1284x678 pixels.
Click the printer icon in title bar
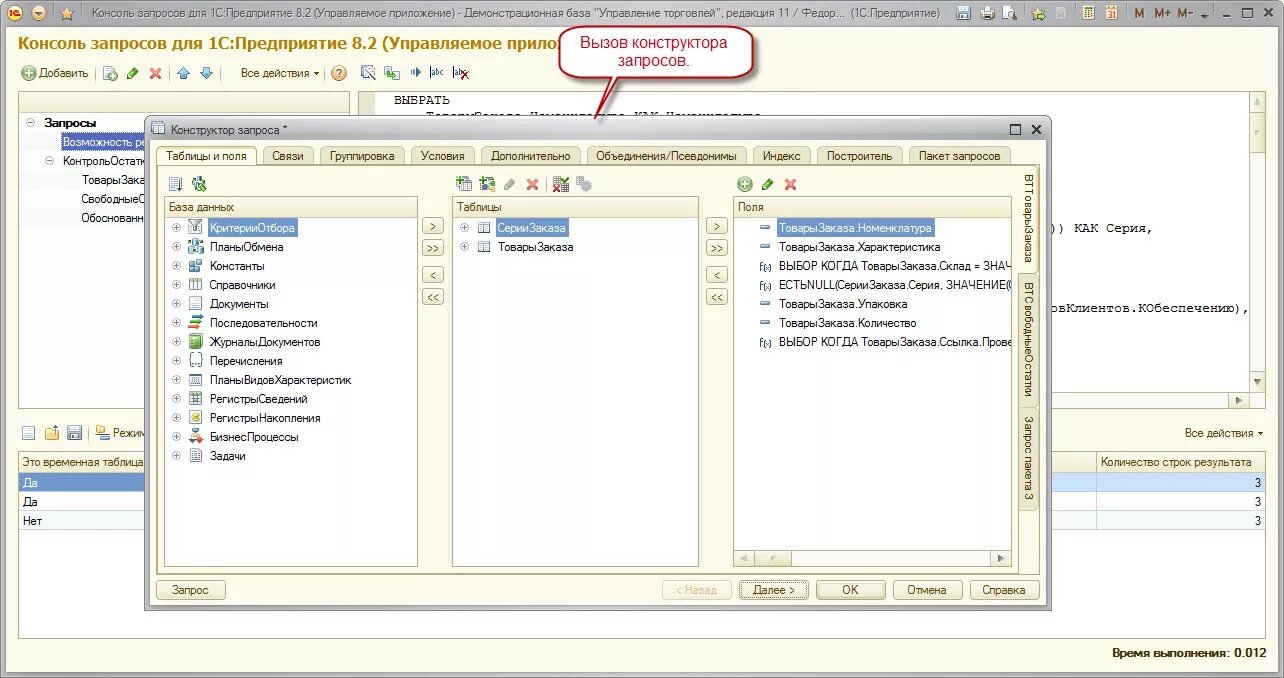point(988,13)
